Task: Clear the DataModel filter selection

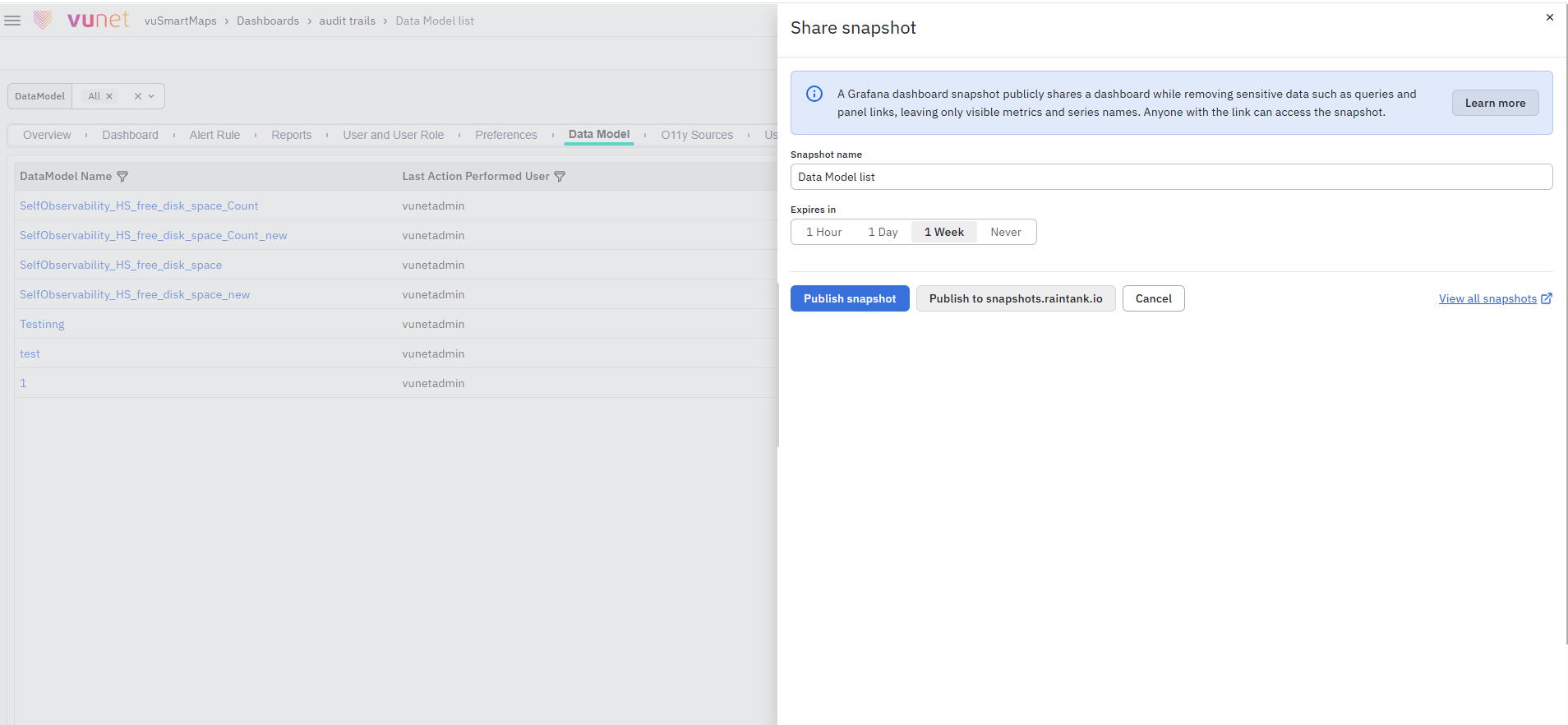Action: [138, 96]
